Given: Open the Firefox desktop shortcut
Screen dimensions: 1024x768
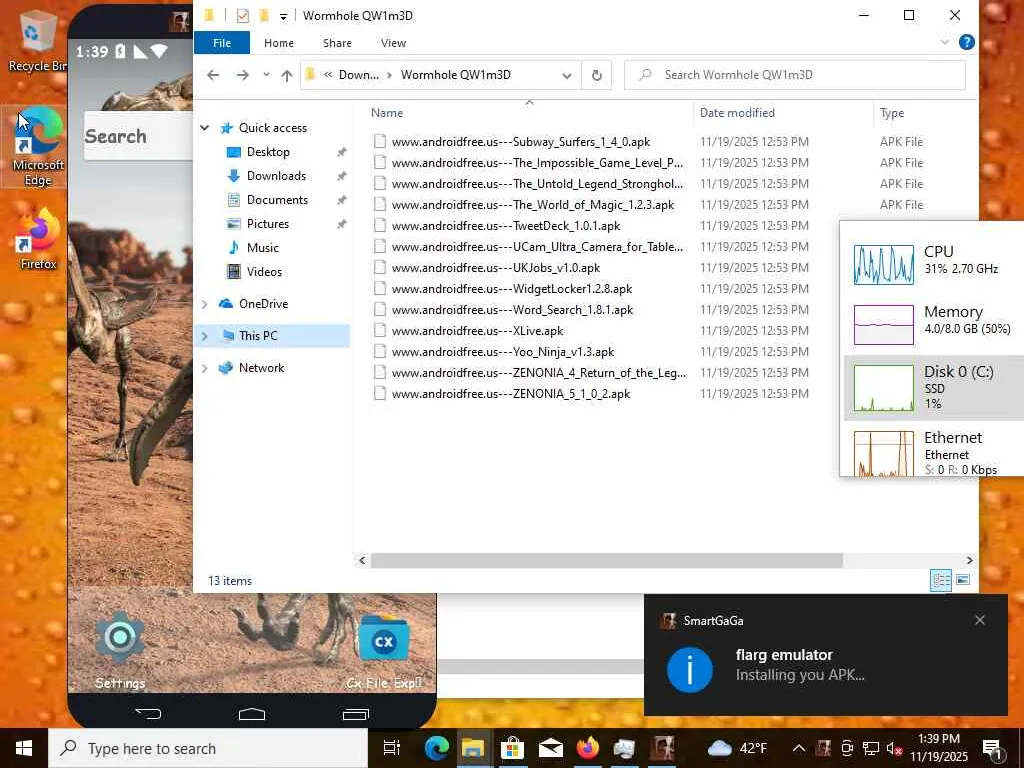Looking at the screenshot, I should (x=38, y=238).
